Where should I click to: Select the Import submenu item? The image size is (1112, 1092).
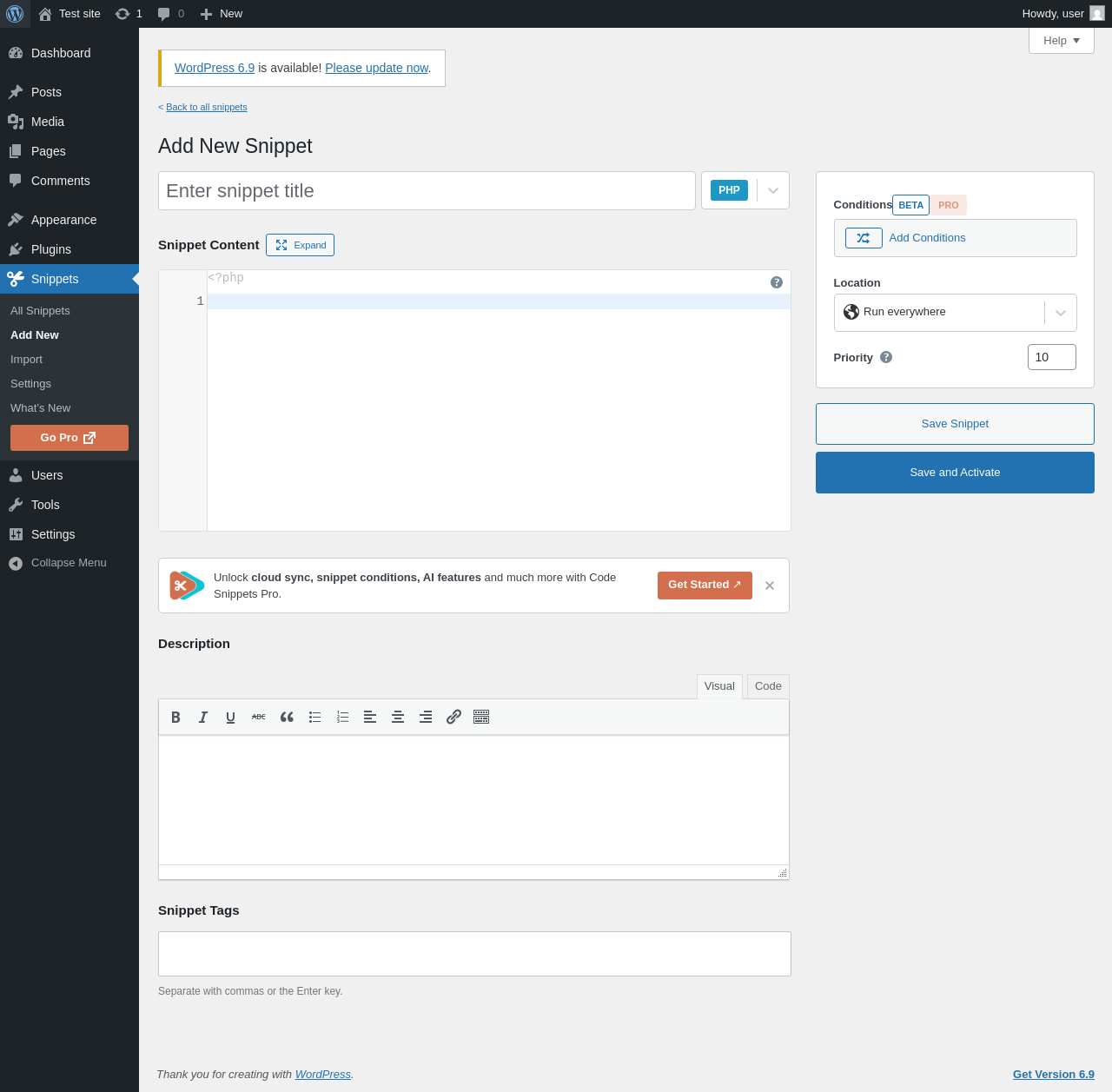pyautogui.click(x=26, y=360)
